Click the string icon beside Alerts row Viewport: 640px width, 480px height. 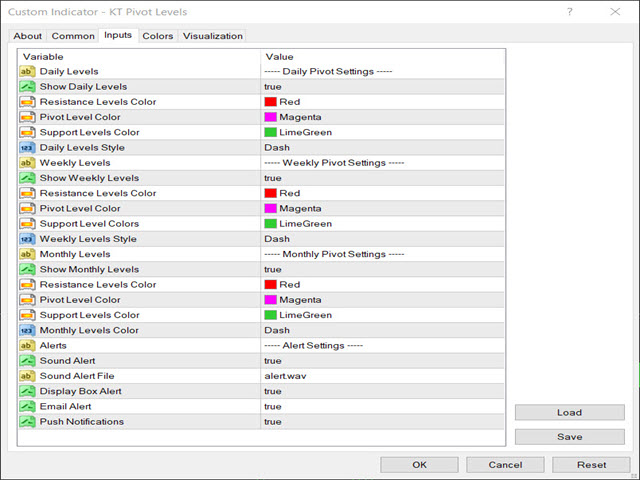[27, 346]
